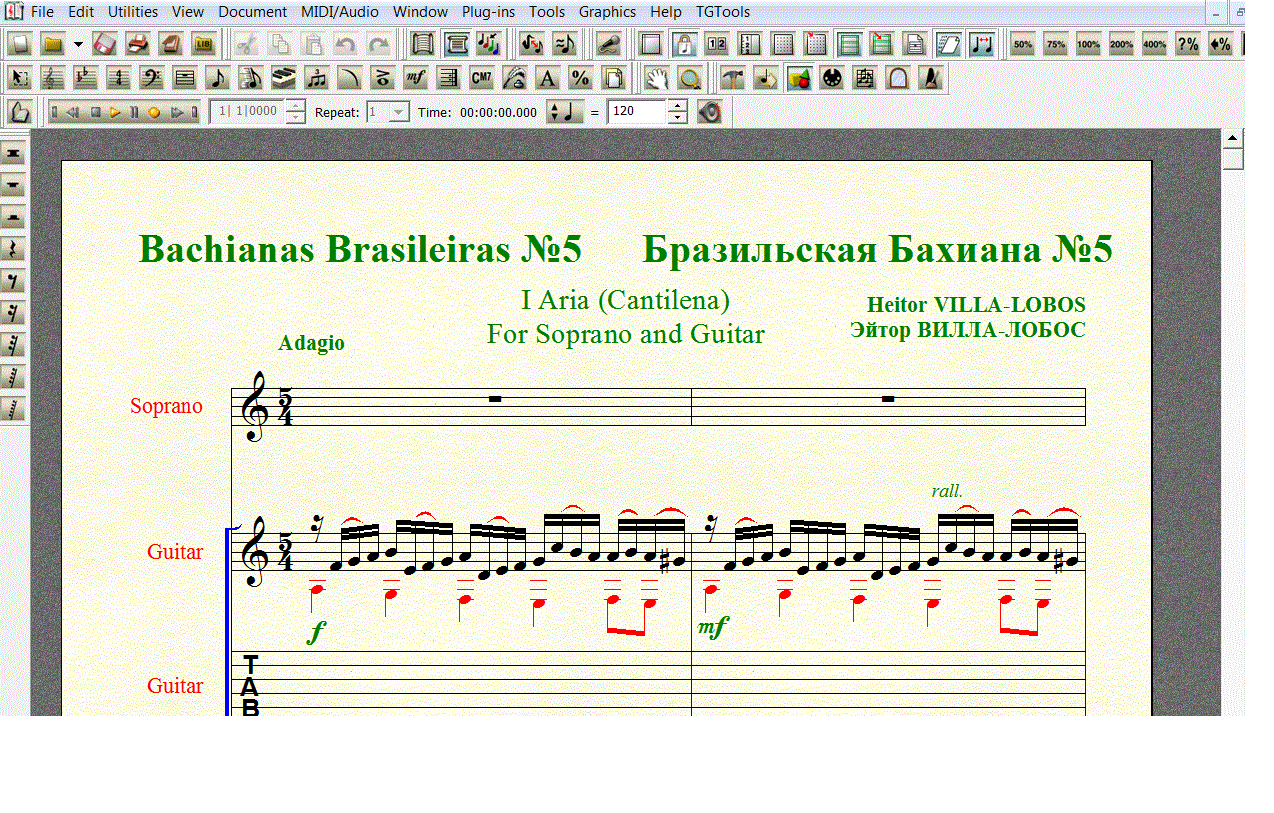Click the tempo field showing 120

click(636, 112)
